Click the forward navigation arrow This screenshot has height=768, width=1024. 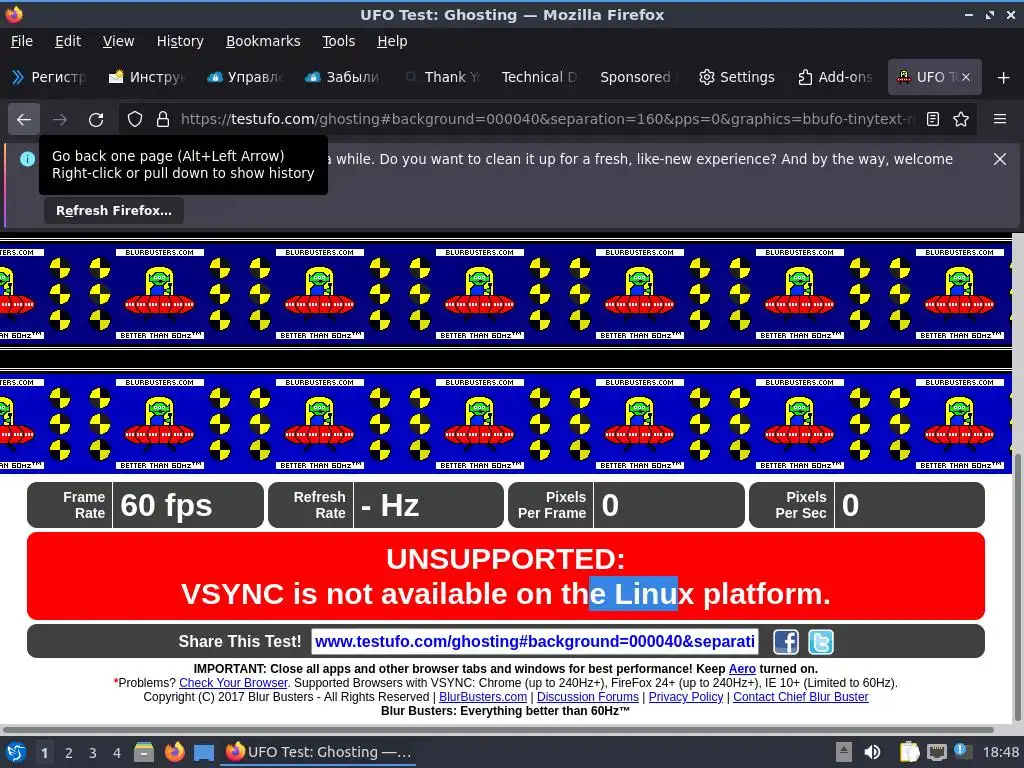tap(59, 120)
